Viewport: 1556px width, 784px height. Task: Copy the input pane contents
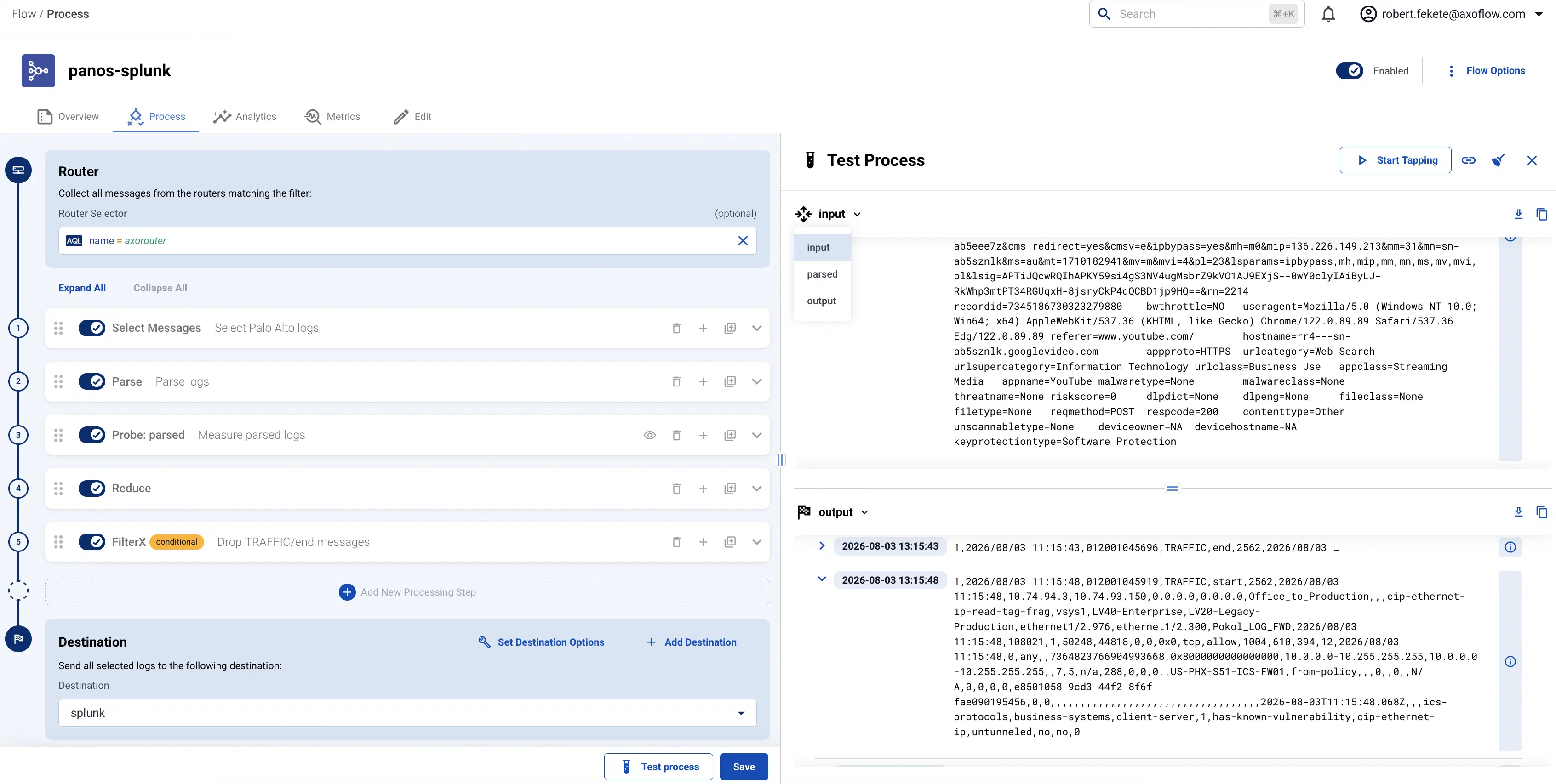pos(1542,214)
